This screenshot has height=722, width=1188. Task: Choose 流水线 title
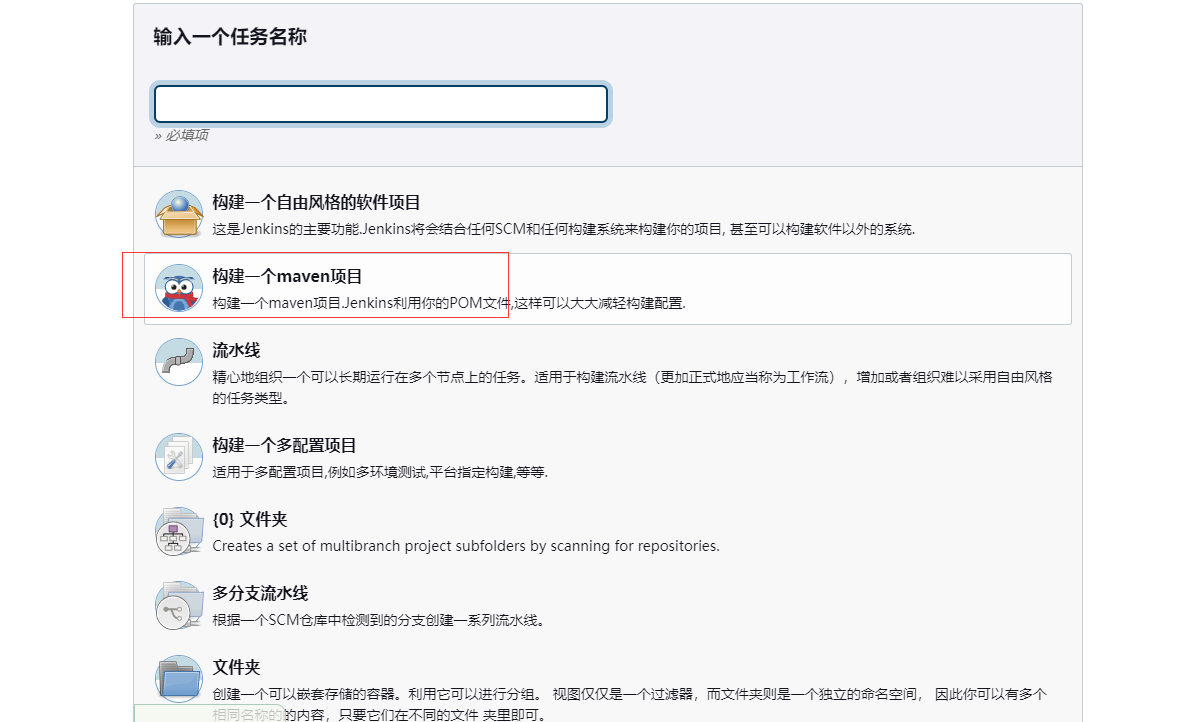(x=236, y=350)
